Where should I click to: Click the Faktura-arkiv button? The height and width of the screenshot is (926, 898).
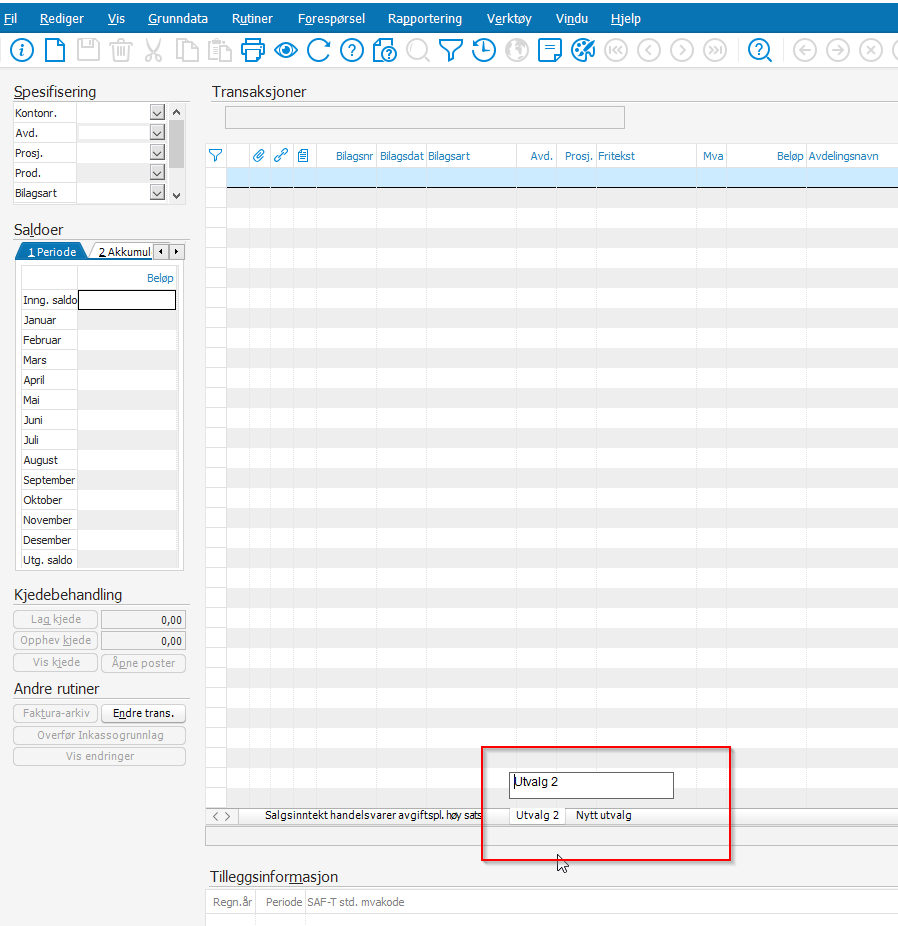(x=55, y=713)
